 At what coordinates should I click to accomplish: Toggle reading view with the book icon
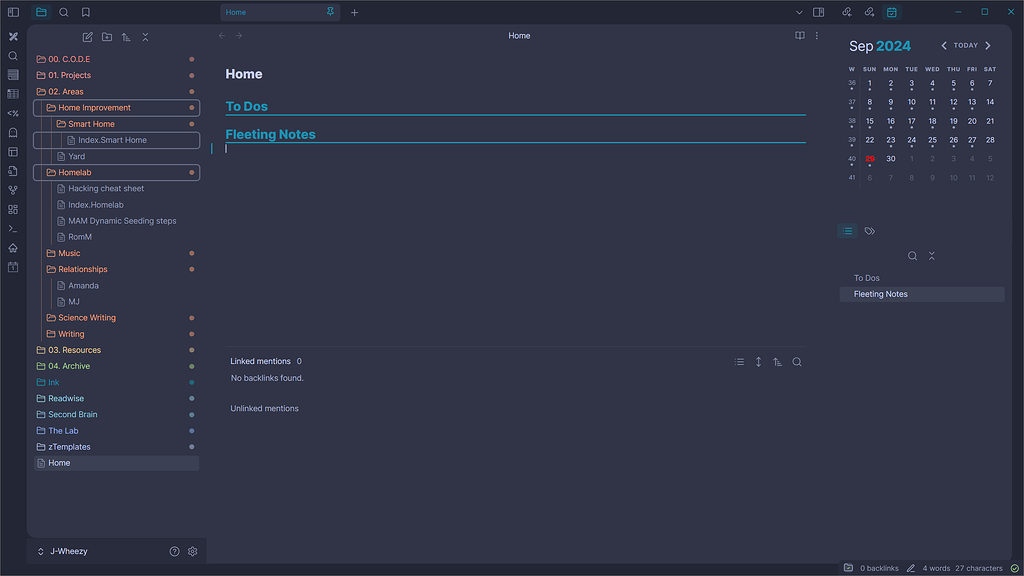coord(799,35)
